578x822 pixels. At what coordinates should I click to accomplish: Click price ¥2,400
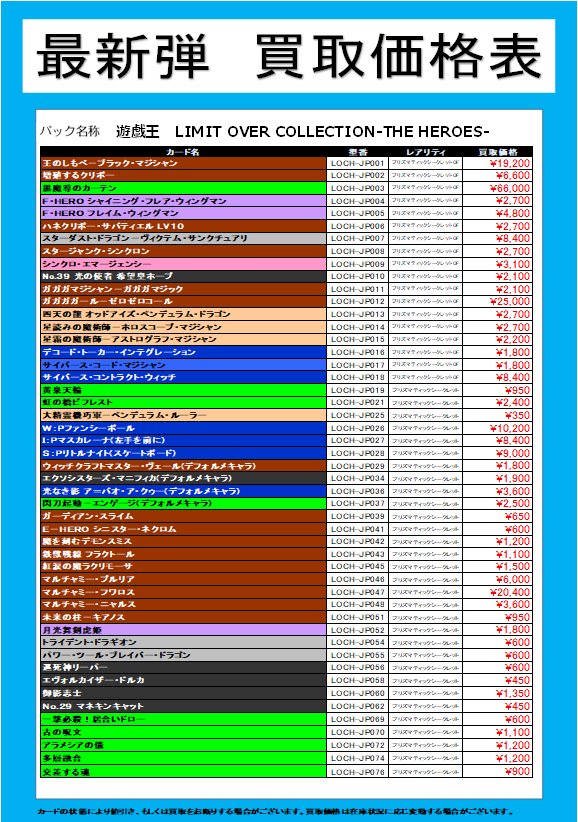pyautogui.click(x=512, y=403)
